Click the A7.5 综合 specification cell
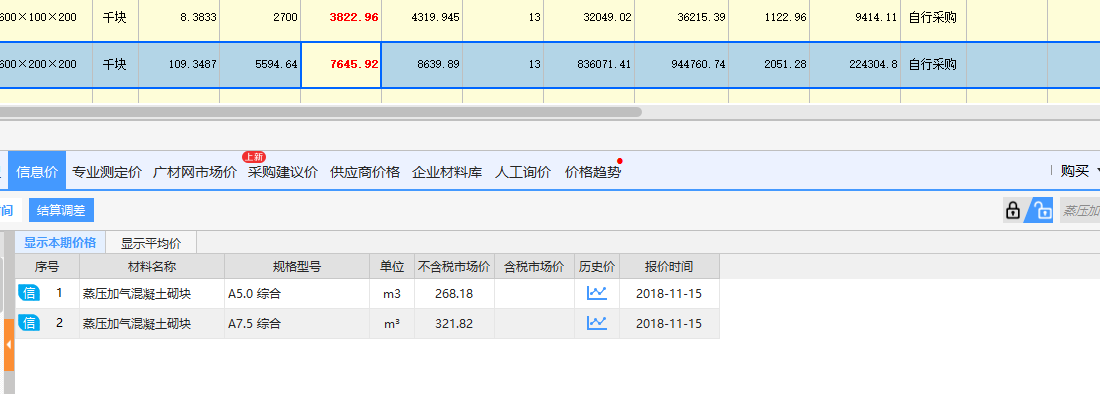Image resolution: width=1100 pixels, height=394 pixels. [x=297, y=323]
